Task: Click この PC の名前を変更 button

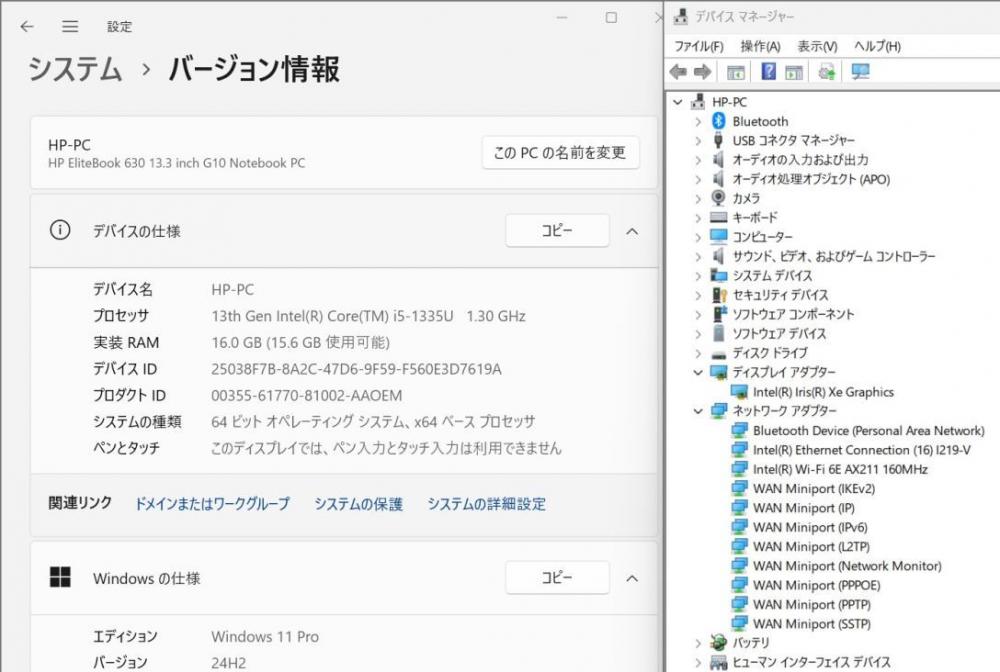Action: (x=560, y=152)
